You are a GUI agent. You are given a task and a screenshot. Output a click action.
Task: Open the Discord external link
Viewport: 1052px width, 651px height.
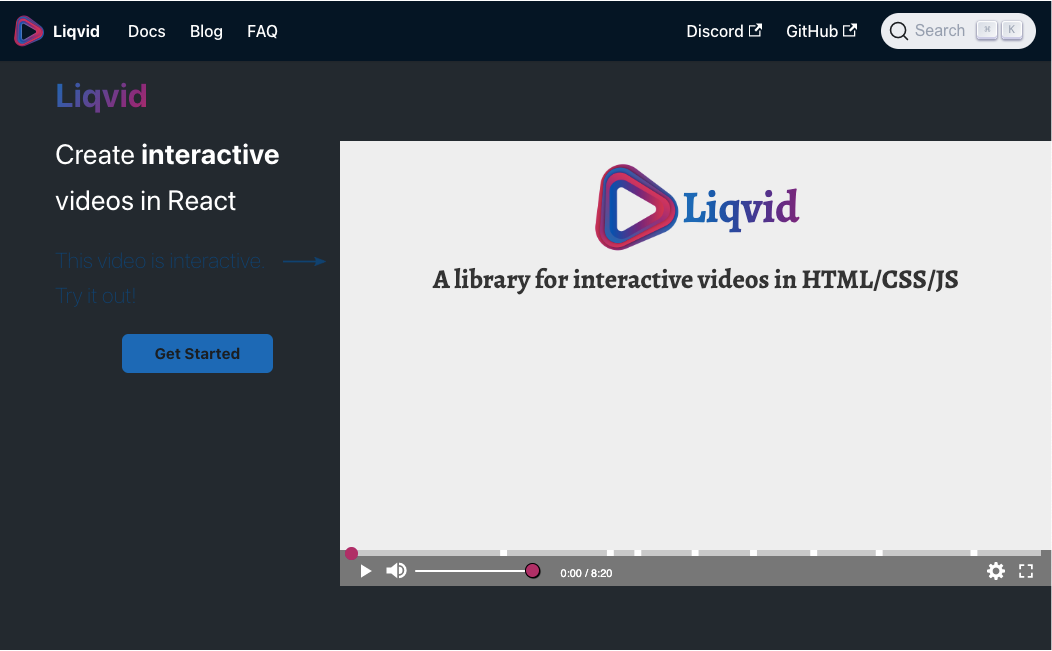(x=724, y=32)
